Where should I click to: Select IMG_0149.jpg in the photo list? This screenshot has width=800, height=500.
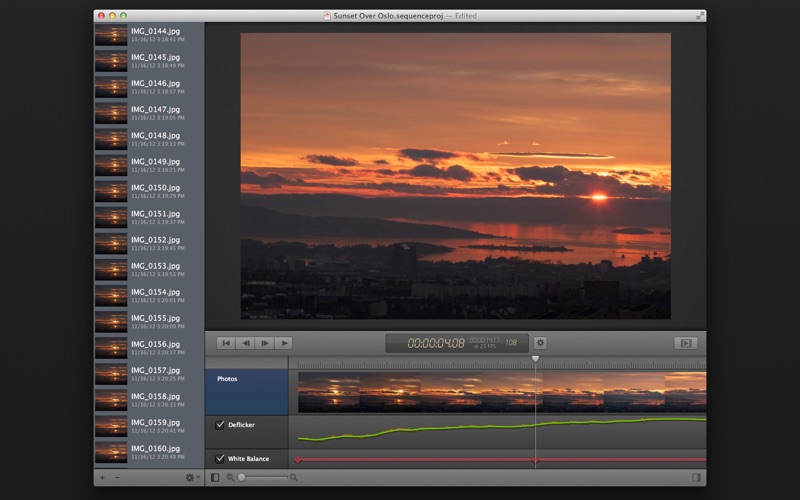(149, 165)
